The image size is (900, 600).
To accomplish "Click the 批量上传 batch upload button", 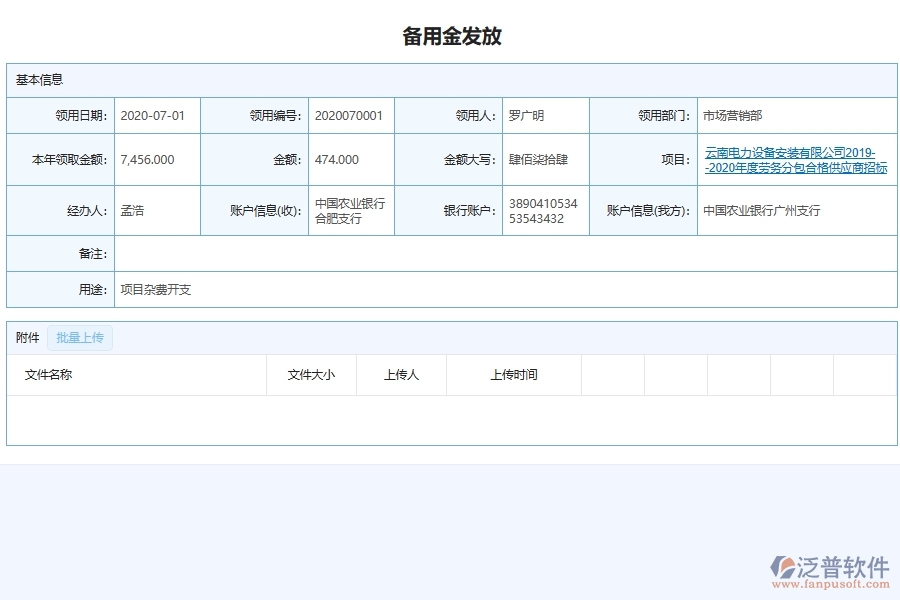I will (x=79, y=337).
